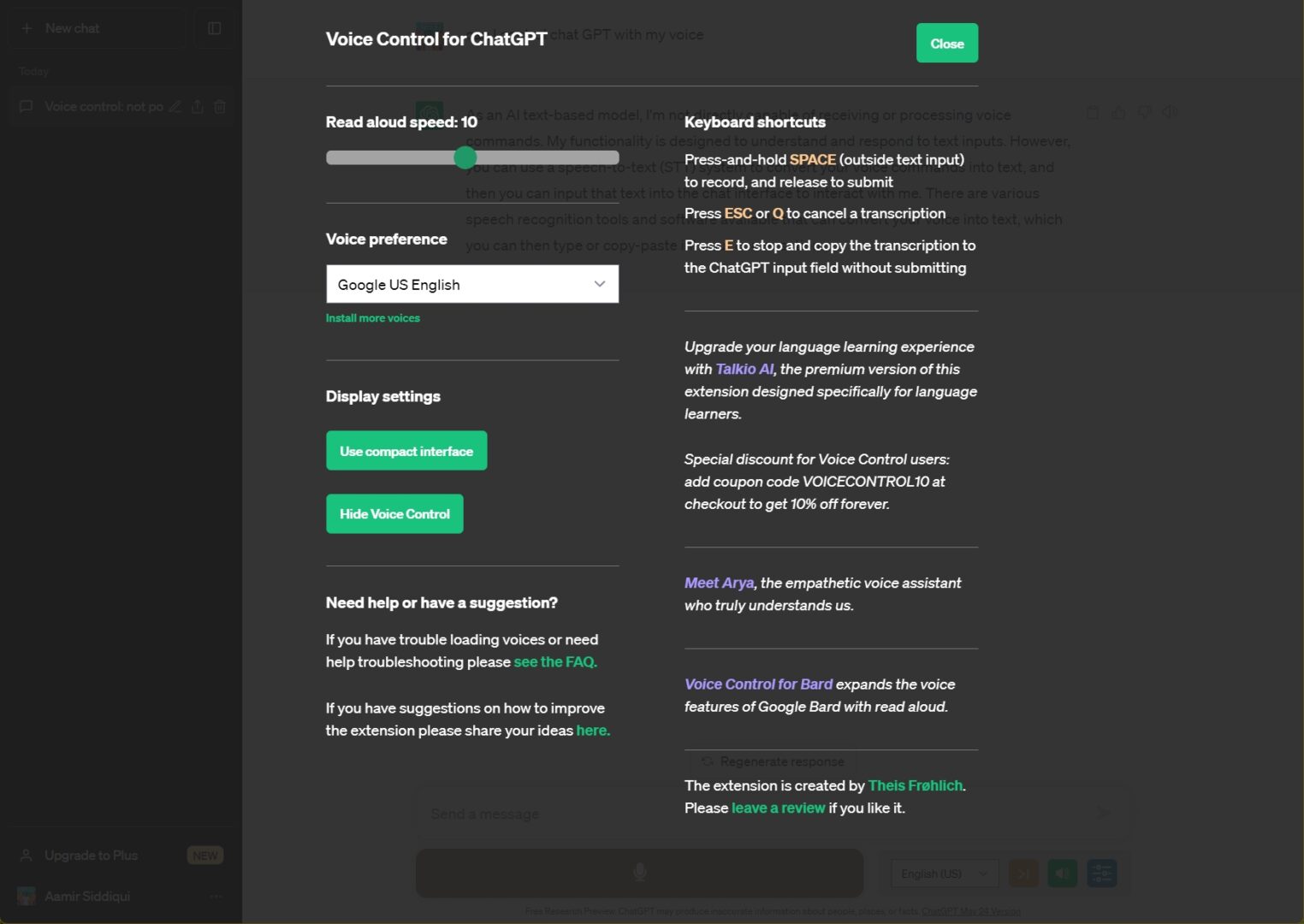Toggle read aloud with green speaker button

pos(1062,874)
